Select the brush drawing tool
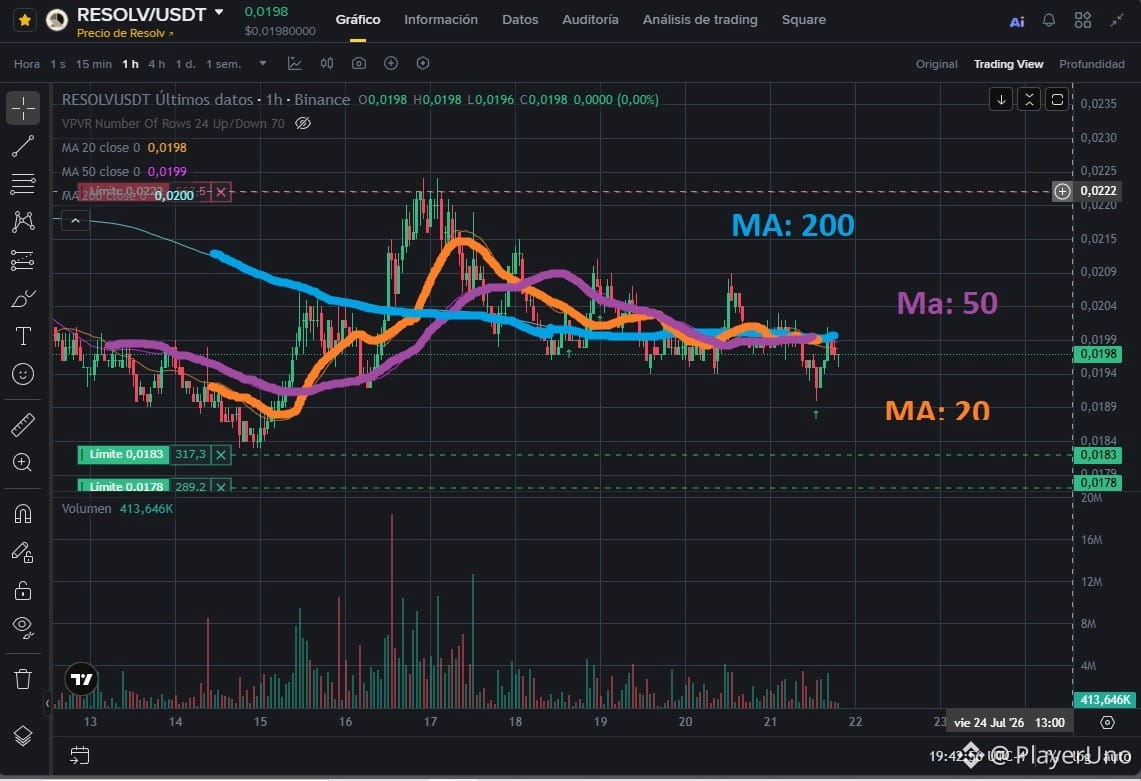Image resolution: width=1141 pixels, height=781 pixels. pyautogui.click(x=23, y=298)
